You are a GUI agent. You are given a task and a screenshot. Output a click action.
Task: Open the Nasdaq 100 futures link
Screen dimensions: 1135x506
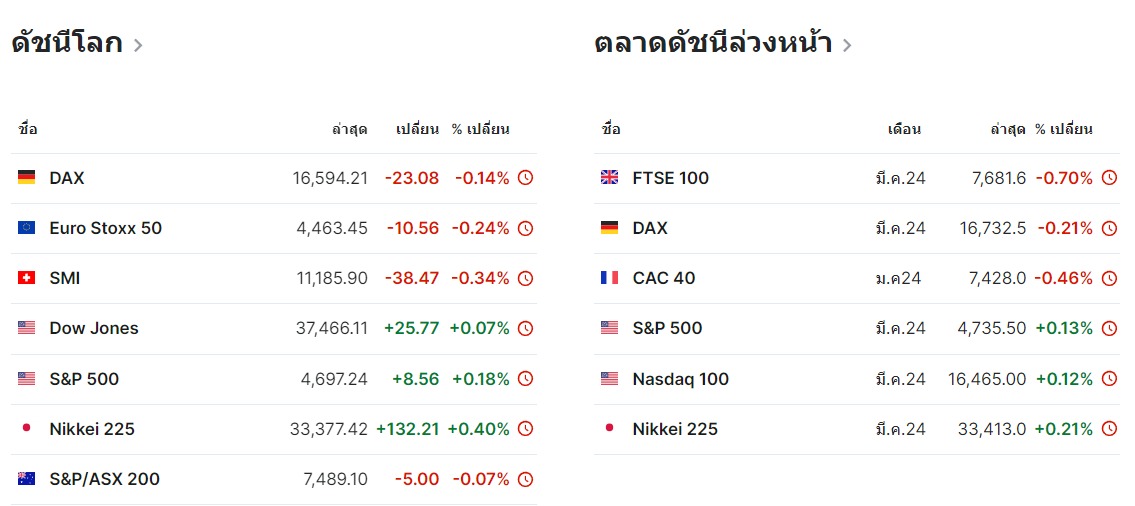(680, 379)
